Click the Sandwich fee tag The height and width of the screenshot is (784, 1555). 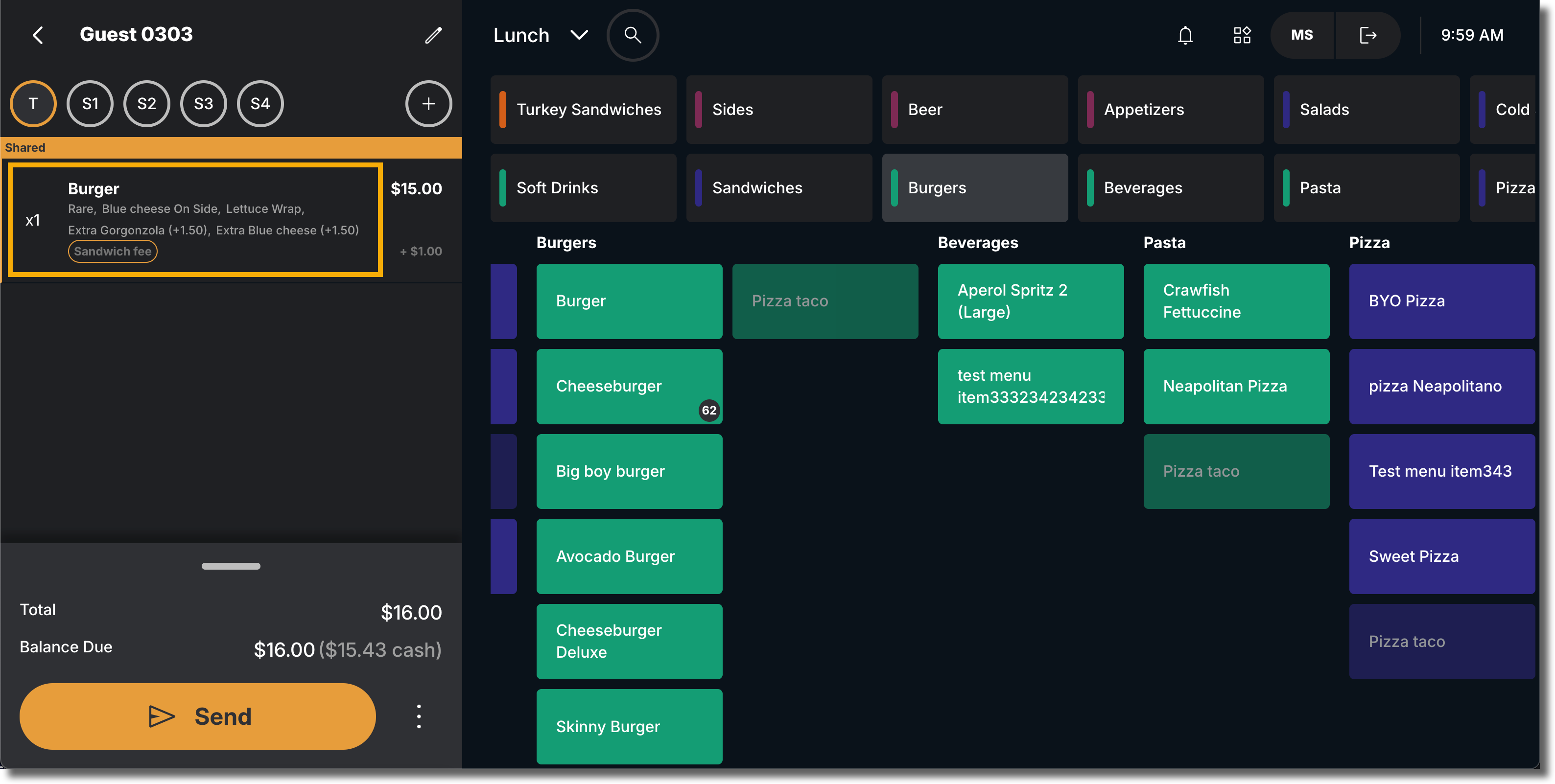pyautogui.click(x=112, y=252)
